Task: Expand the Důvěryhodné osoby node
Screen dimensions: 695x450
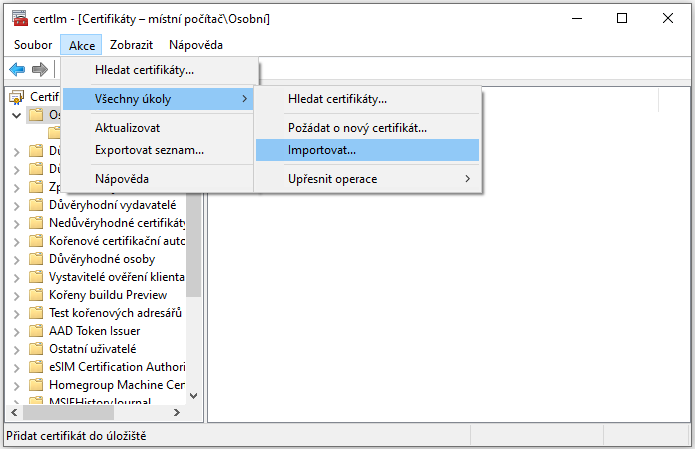Action: point(16,260)
